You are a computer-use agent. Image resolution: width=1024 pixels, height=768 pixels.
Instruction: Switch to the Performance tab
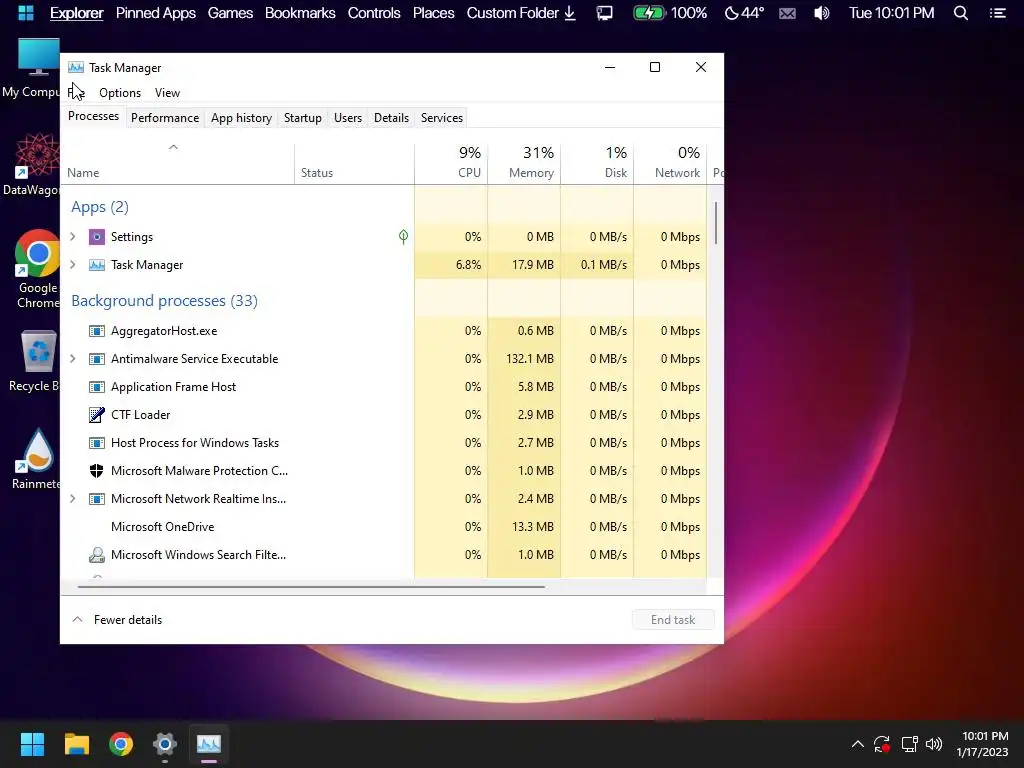click(x=165, y=118)
